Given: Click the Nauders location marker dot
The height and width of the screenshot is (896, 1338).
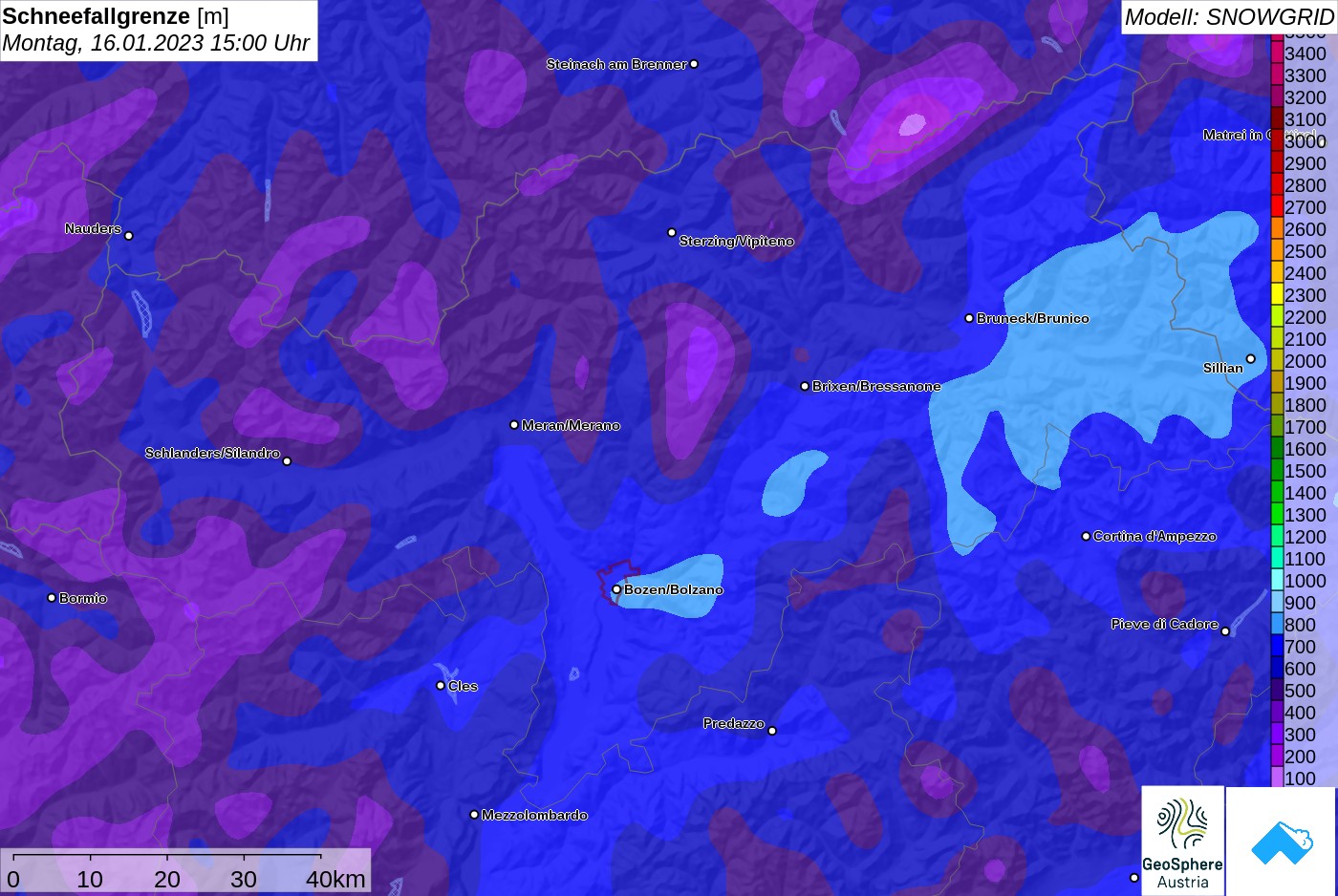Looking at the screenshot, I should [x=129, y=235].
